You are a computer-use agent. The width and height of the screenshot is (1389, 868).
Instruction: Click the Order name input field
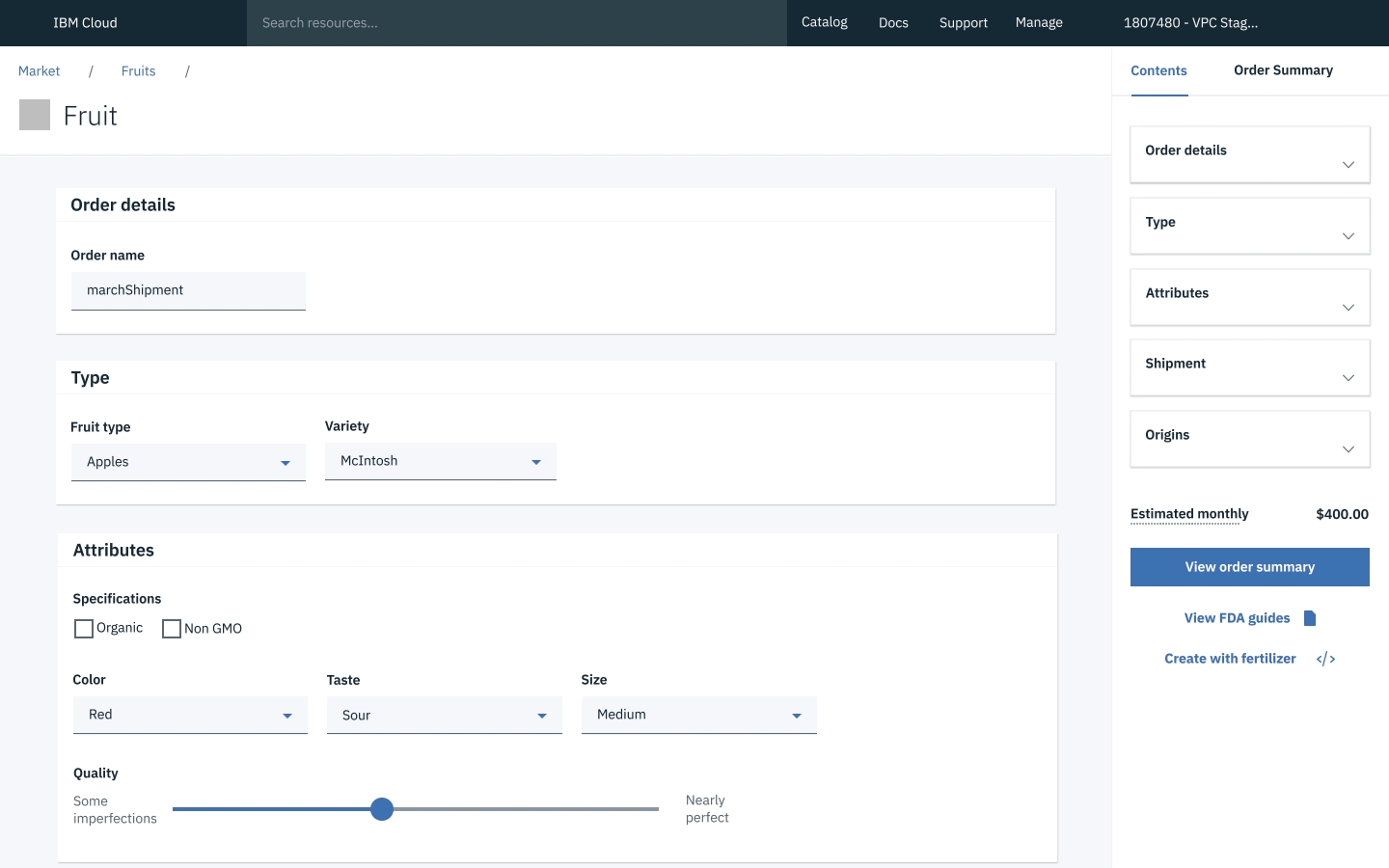coord(188,290)
